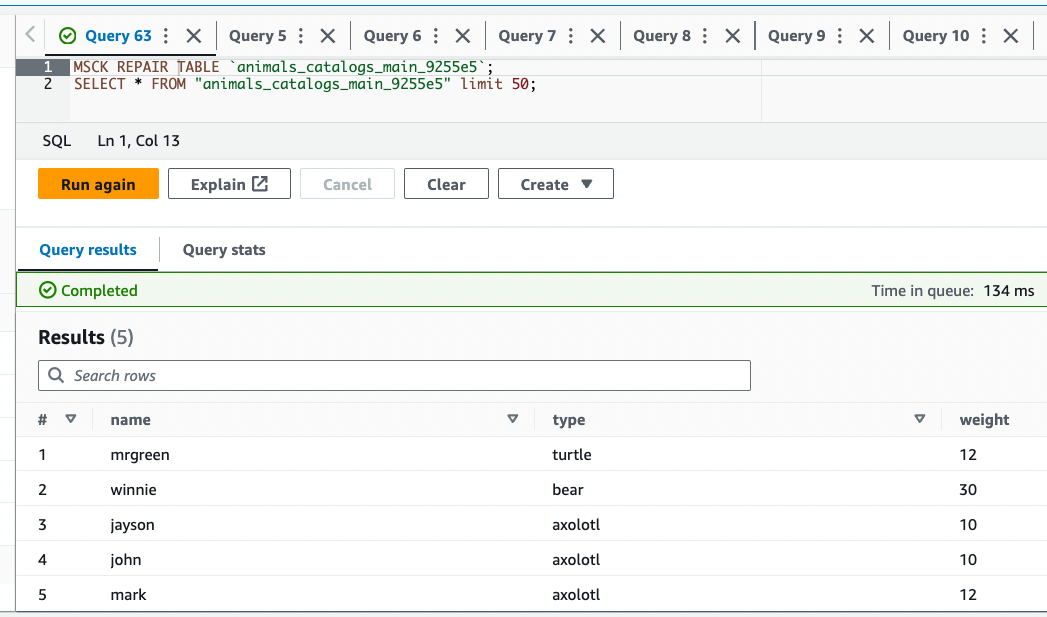Click the left chevron to scroll query tabs
This screenshot has height=617, width=1047.
(30, 35)
